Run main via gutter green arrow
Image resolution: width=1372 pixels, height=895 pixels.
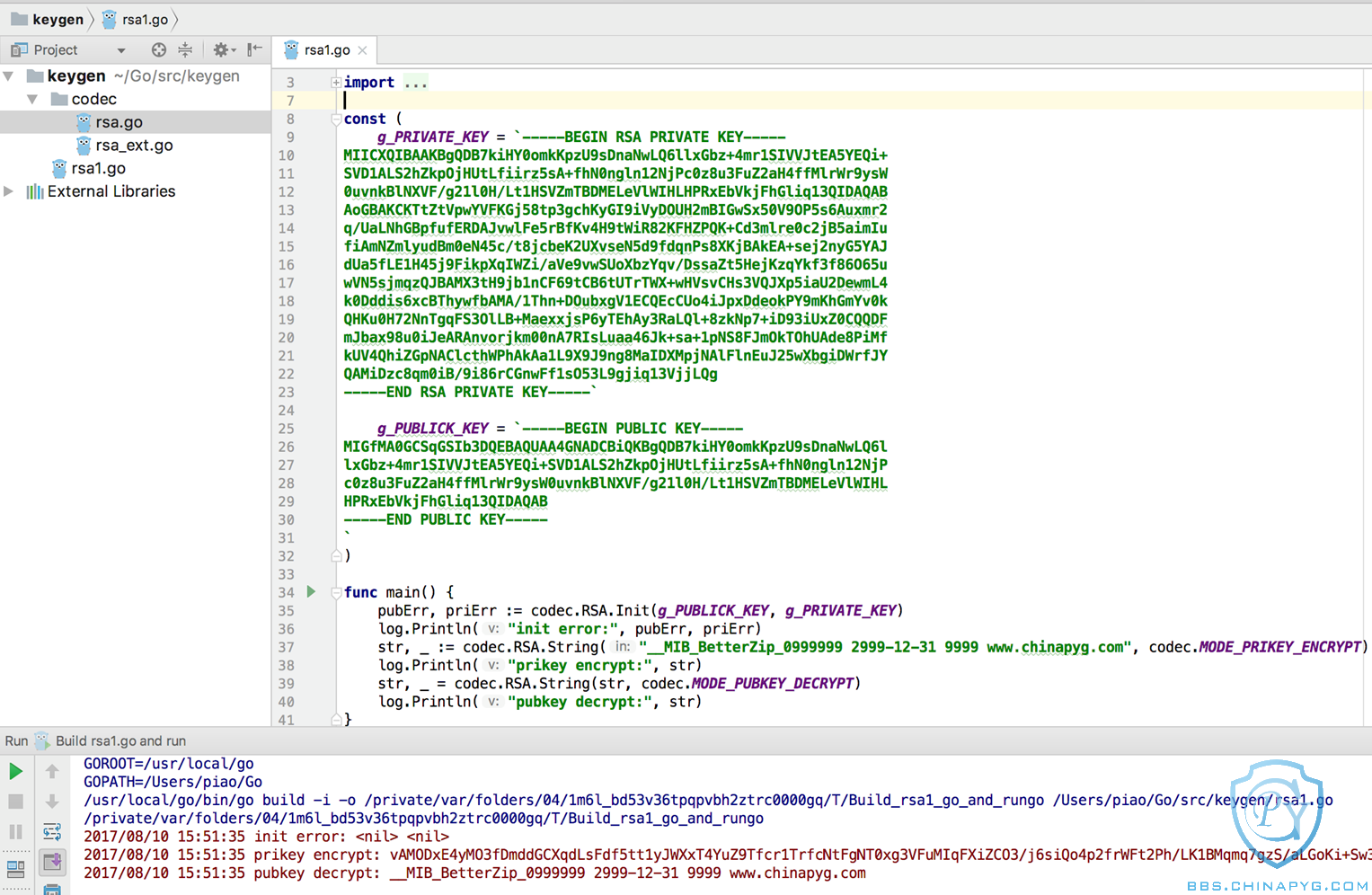point(311,591)
